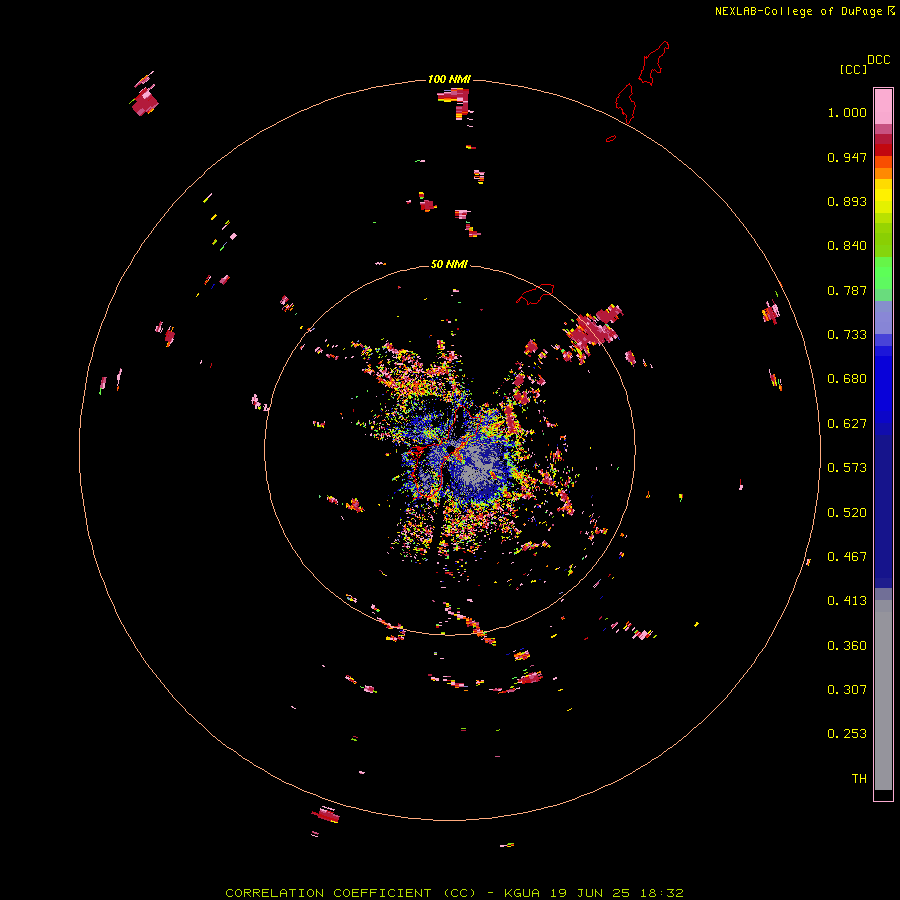900x900 pixels.
Task: Click the red outline crossing the 50 NMI ring
Action: pos(536,293)
